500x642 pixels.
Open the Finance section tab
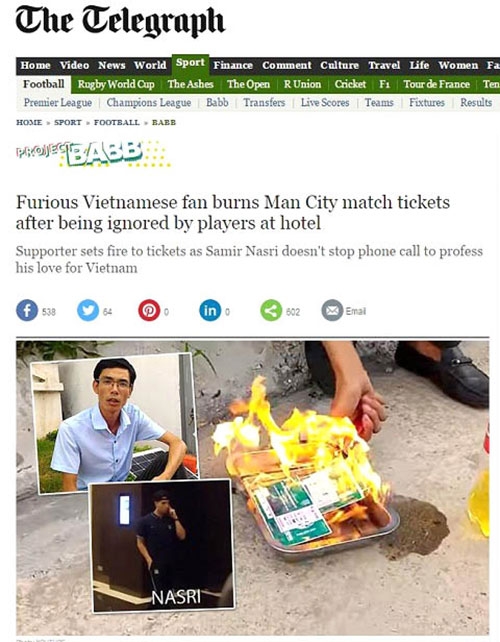pos(233,66)
